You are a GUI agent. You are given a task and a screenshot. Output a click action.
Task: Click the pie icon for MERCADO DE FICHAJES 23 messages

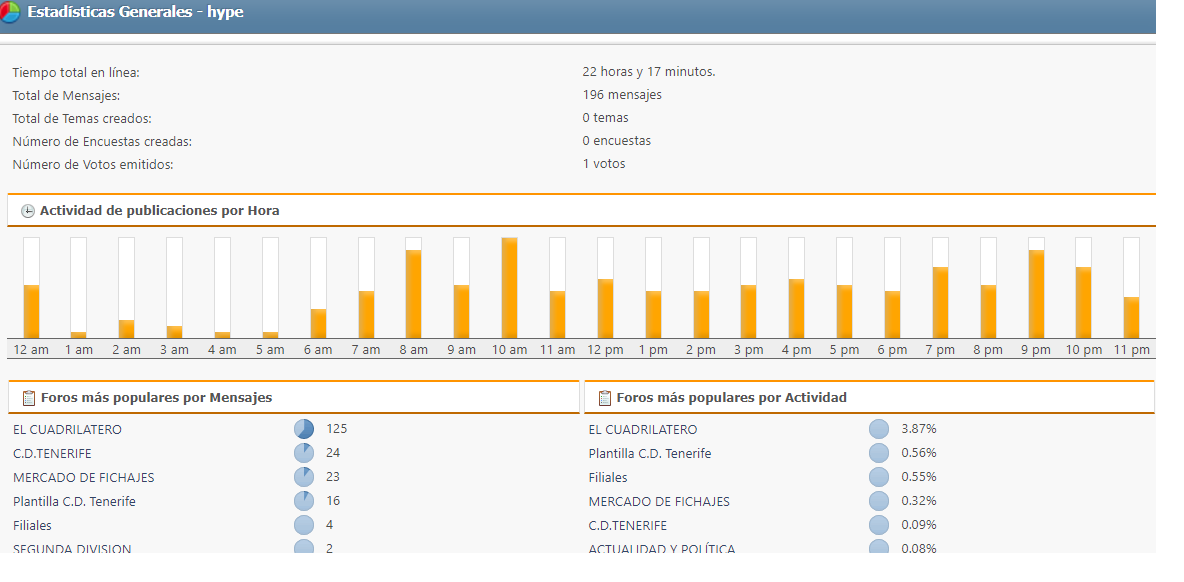click(304, 477)
